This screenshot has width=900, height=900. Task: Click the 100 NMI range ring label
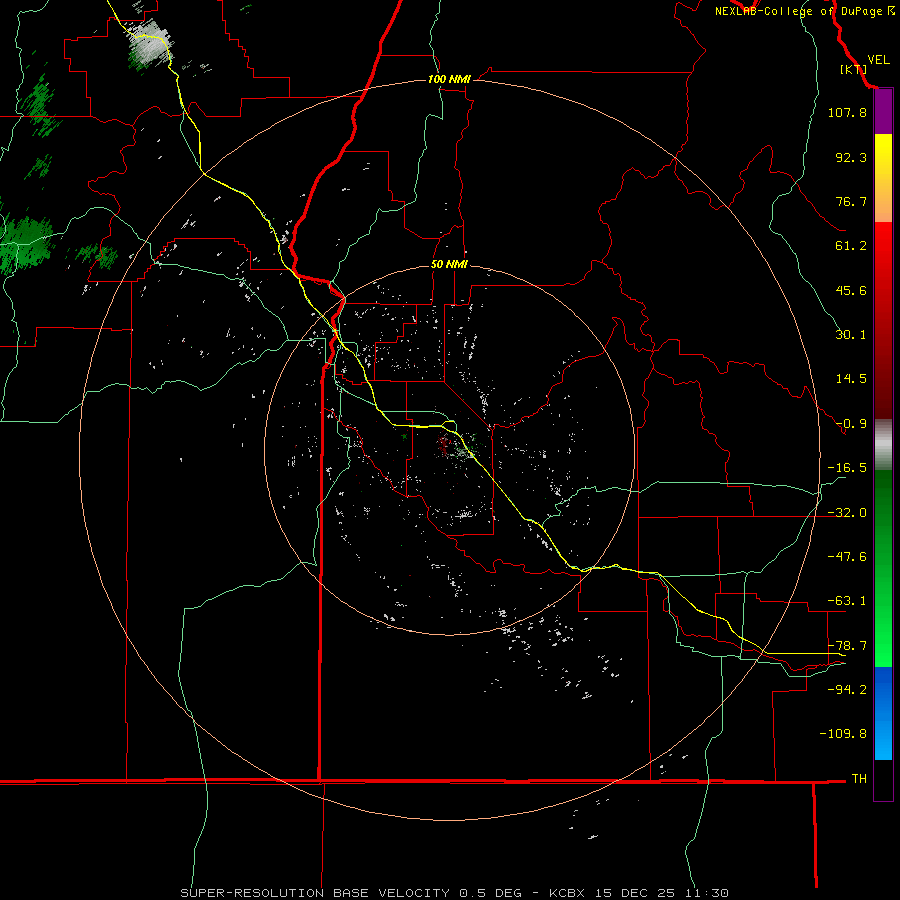point(449,79)
